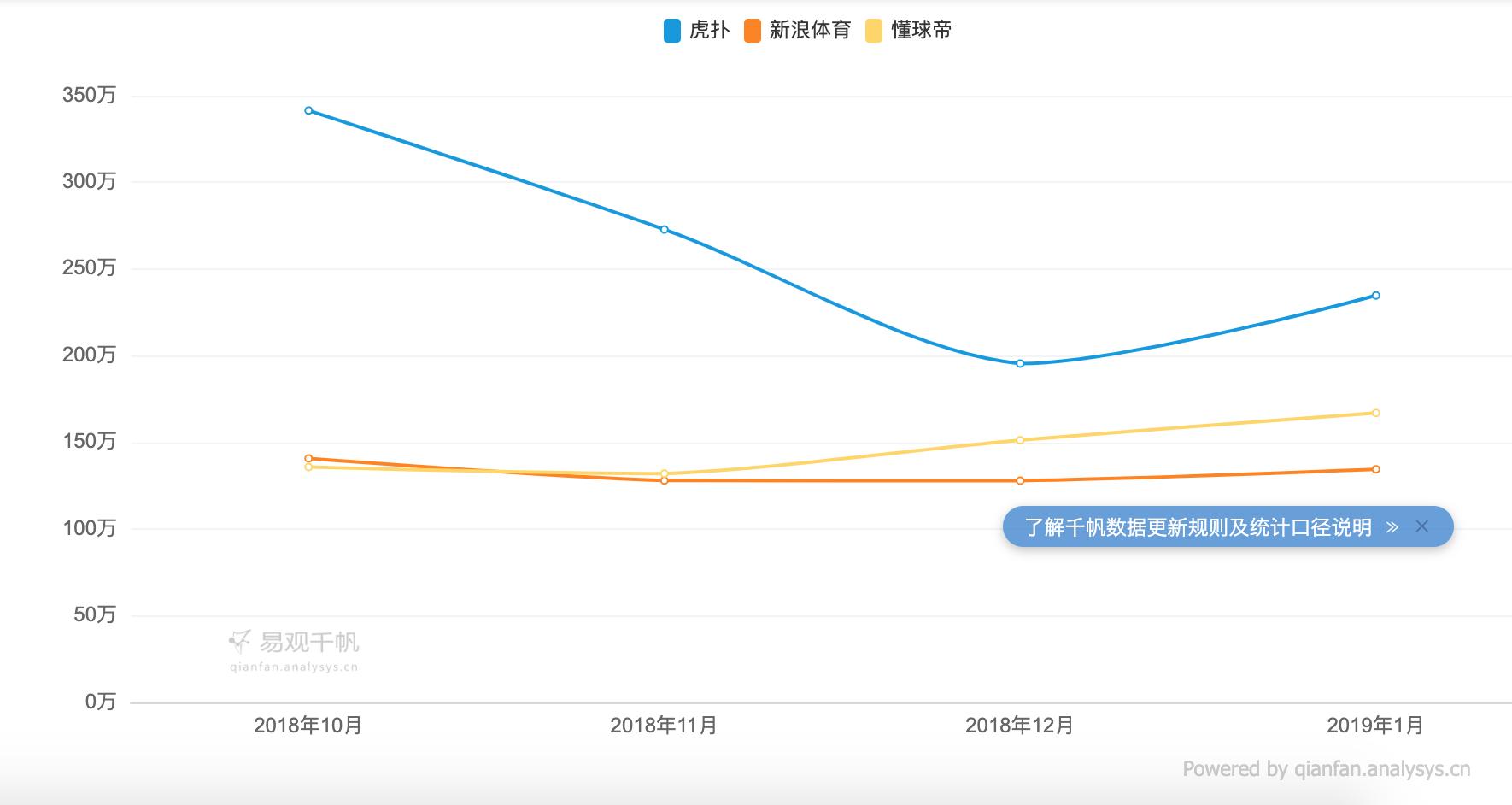
Task: Toggle visibility of the 虎扑 series
Action: point(696,30)
